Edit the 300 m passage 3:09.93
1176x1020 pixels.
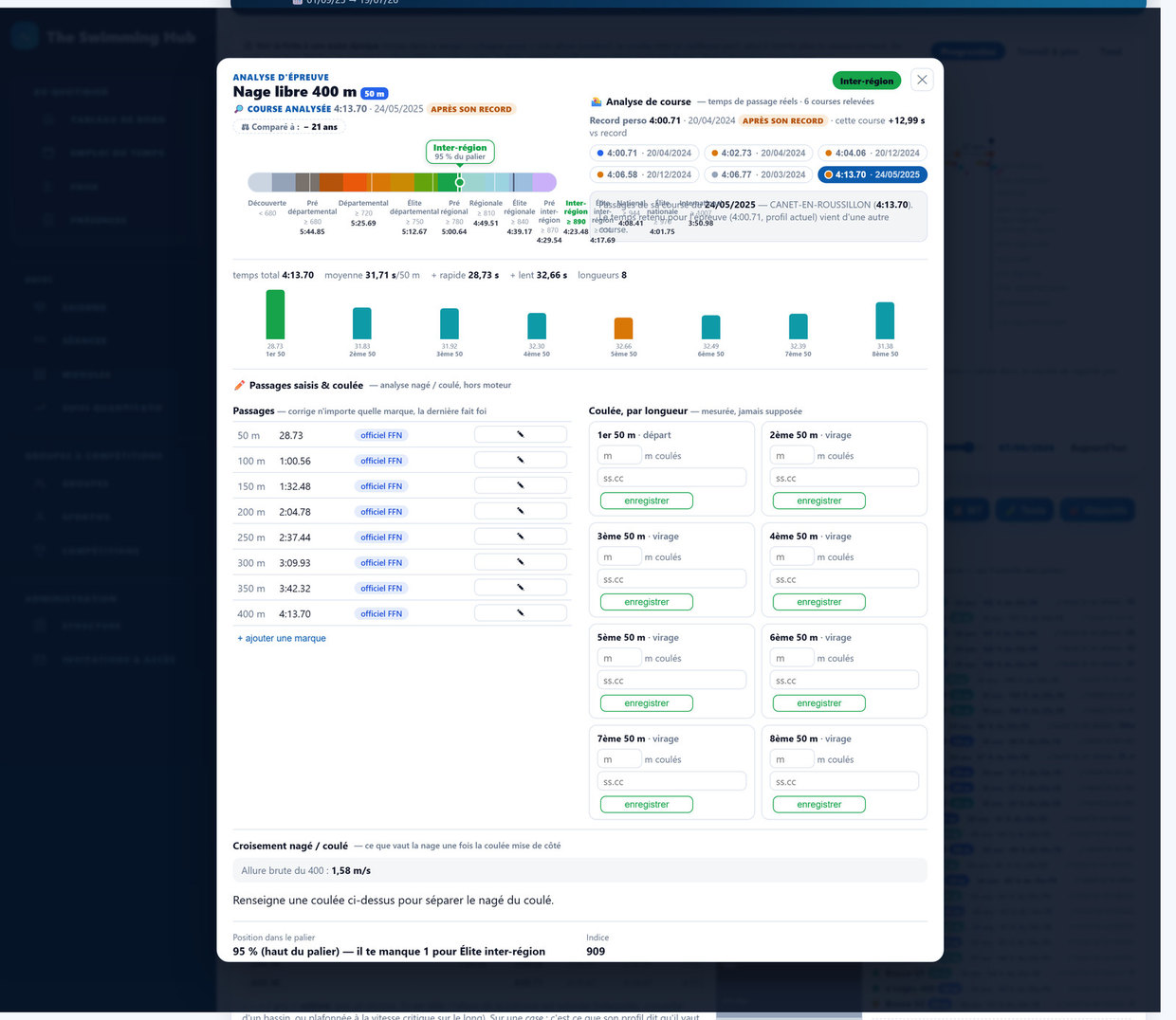click(x=521, y=562)
